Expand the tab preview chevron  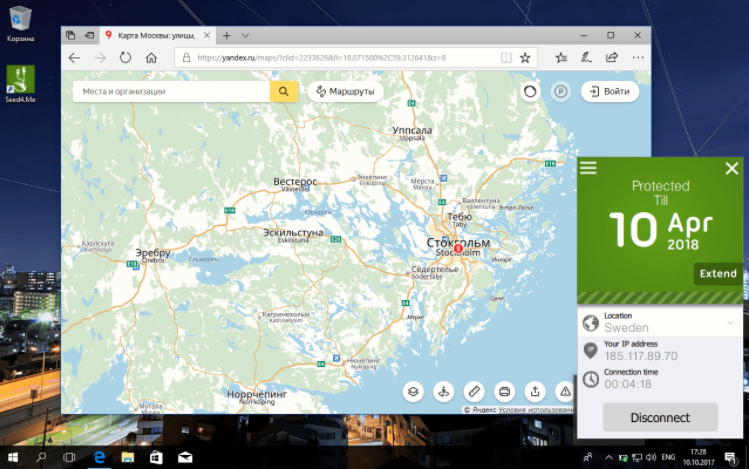(x=245, y=35)
